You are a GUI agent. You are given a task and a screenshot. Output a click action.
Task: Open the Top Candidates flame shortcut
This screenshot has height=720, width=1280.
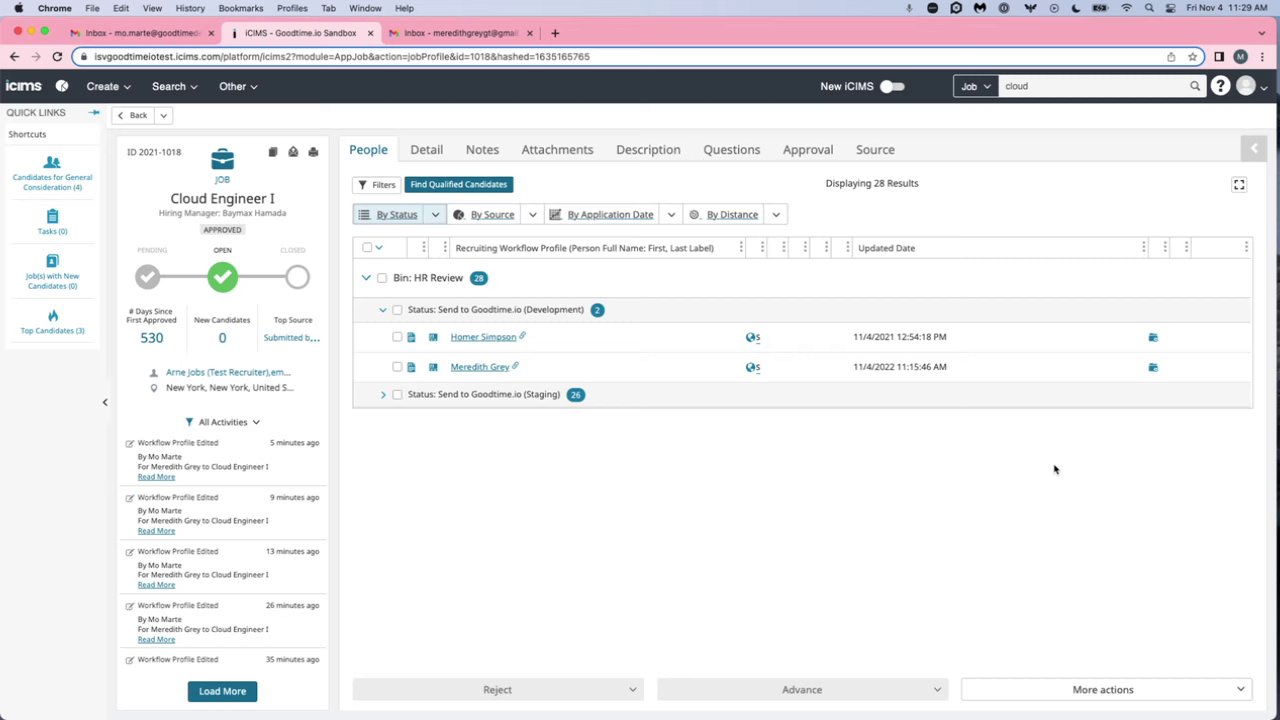(x=52, y=321)
